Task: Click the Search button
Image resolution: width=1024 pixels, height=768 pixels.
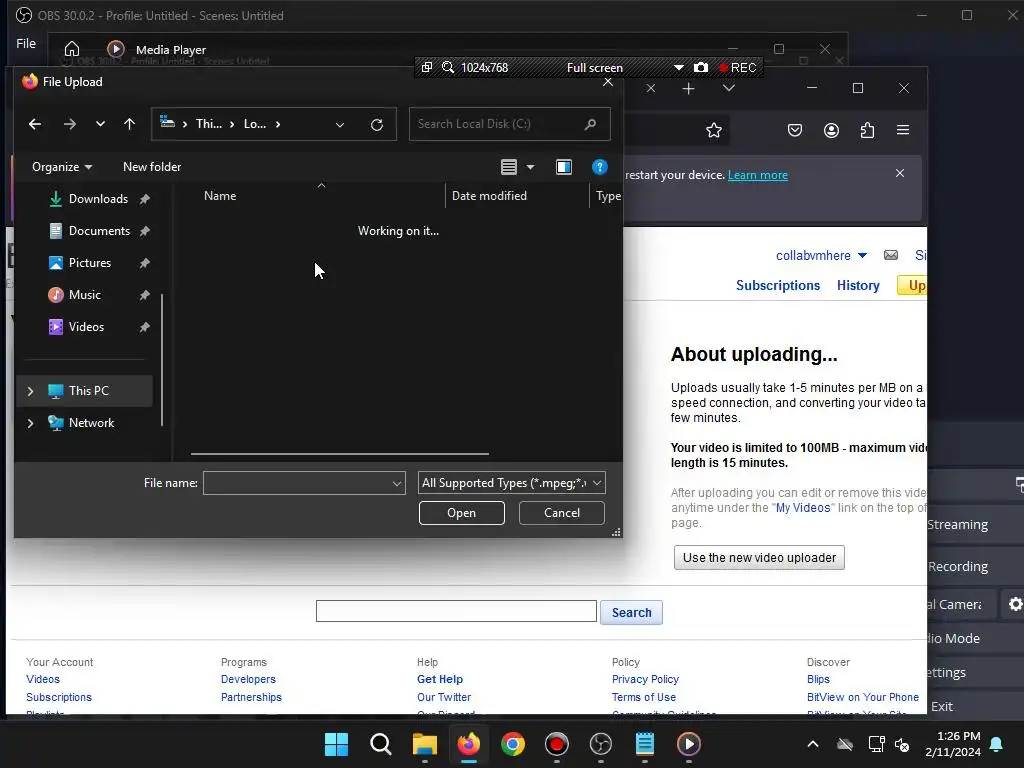Action: (x=632, y=613)
